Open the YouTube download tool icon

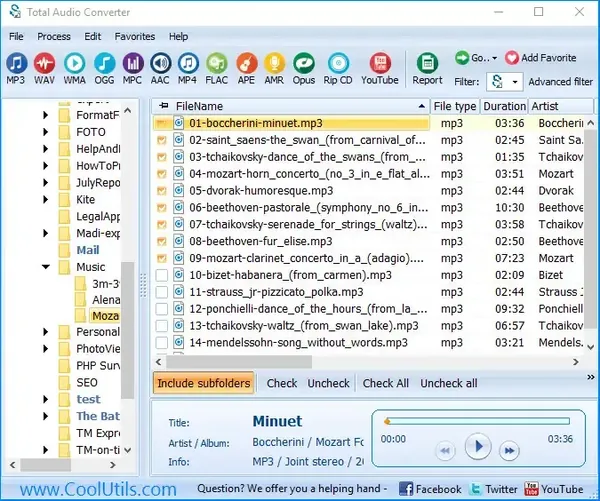coord(380,63)
